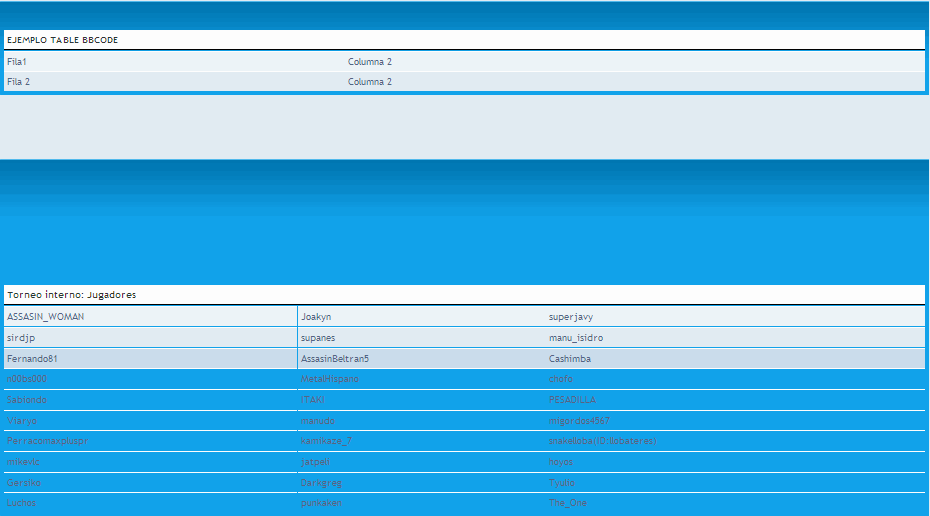Click Columna 2 in the Fila 2 row

tap(370, 82)
